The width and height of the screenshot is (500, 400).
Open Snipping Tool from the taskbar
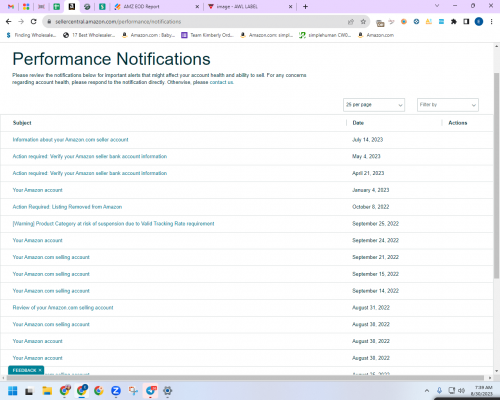[x=133, y=391]
